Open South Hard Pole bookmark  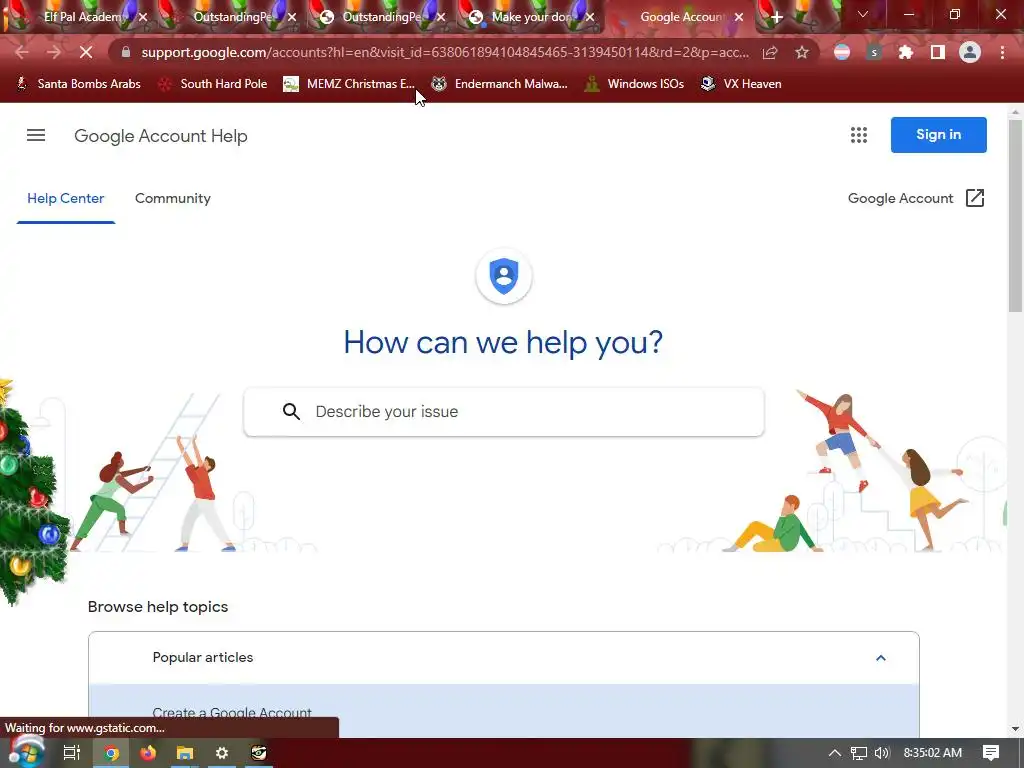tap(213, 84)
